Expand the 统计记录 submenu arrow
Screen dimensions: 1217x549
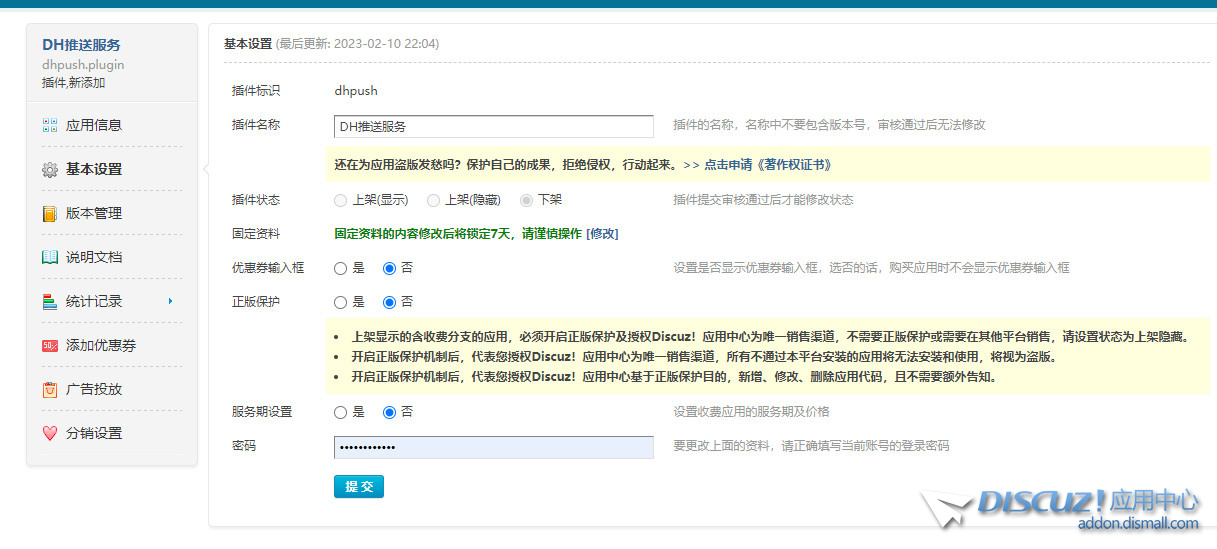(x=171, y=301)
